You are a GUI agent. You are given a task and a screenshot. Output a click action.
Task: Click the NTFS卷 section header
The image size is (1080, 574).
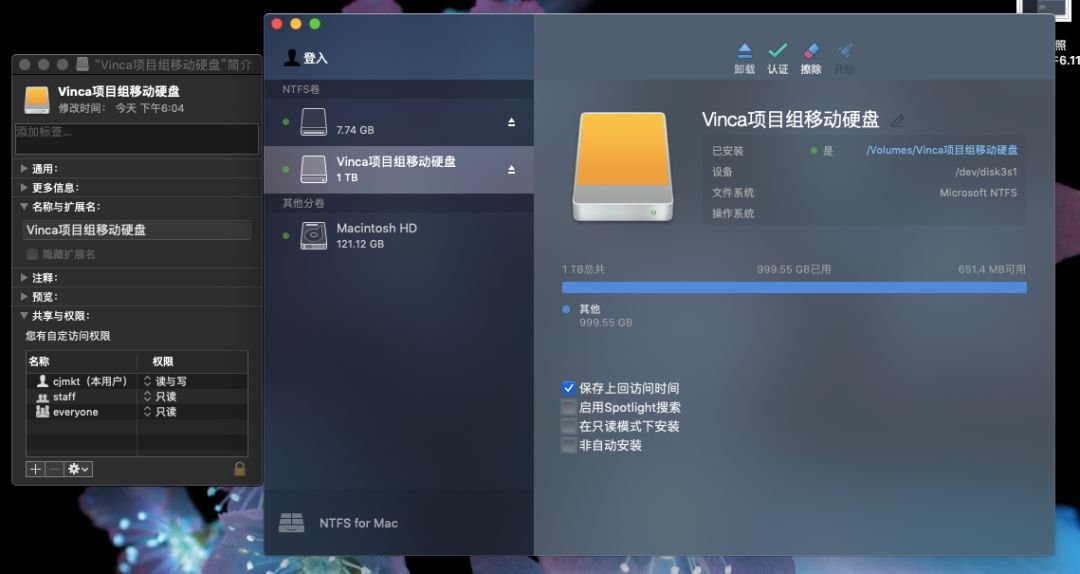pyautogui.click(x=301, y=90)
